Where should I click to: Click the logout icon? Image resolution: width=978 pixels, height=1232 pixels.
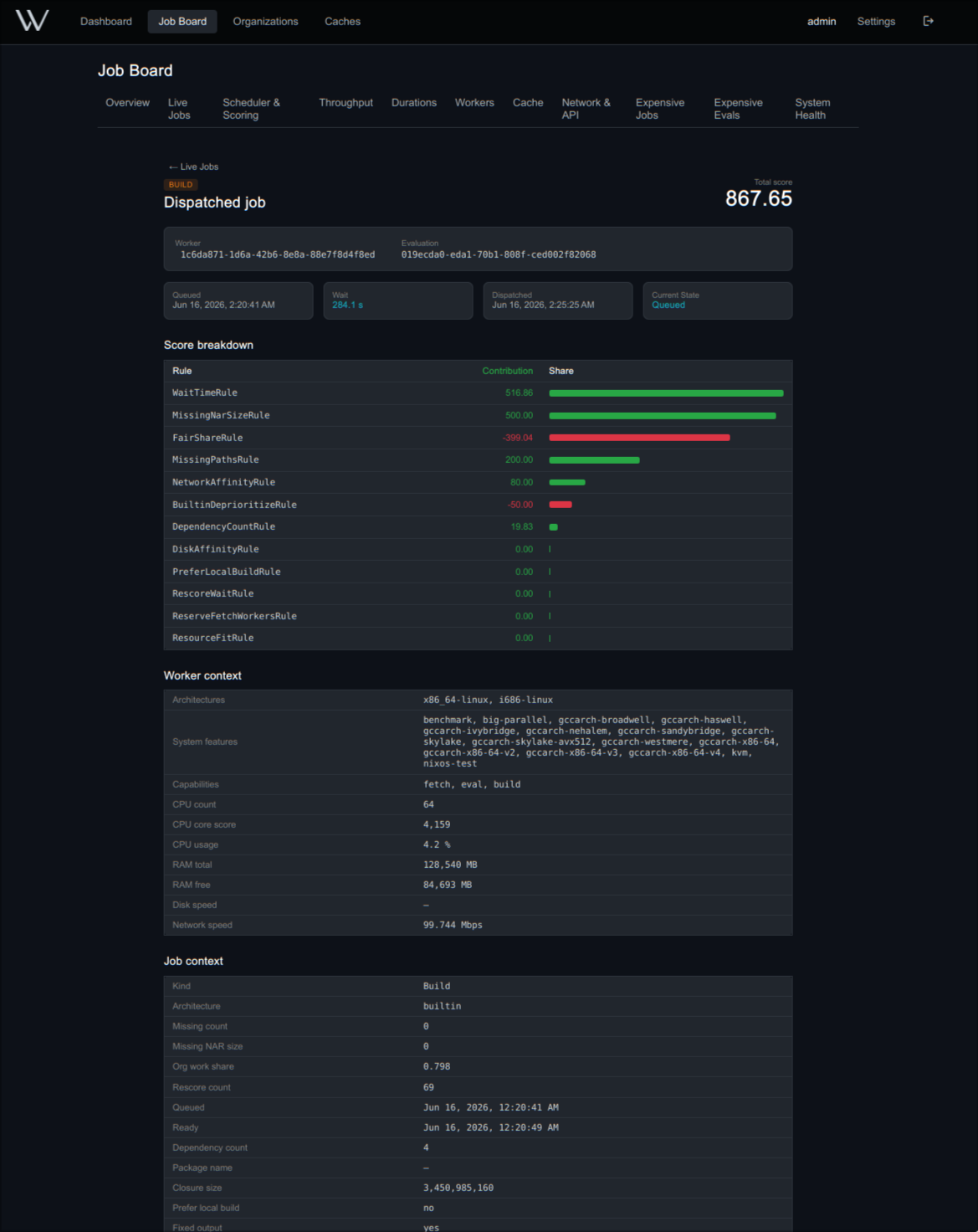tap(928, 21)
